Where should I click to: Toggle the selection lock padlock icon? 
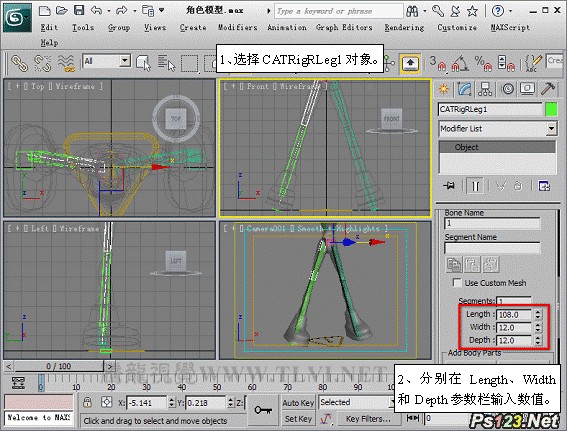[x=87, y=402]
